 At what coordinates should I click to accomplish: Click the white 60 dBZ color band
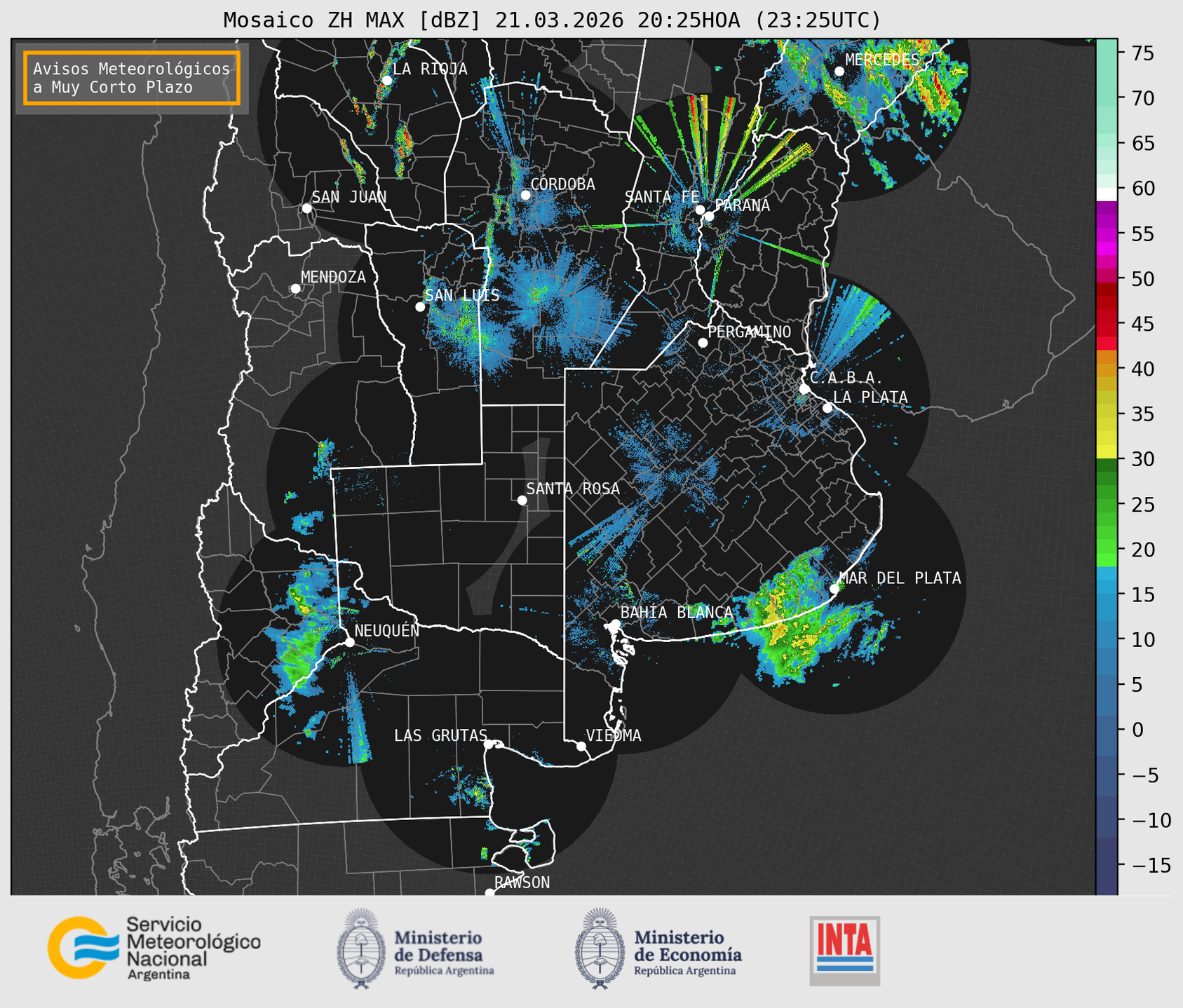click(x=1107, y=194)
